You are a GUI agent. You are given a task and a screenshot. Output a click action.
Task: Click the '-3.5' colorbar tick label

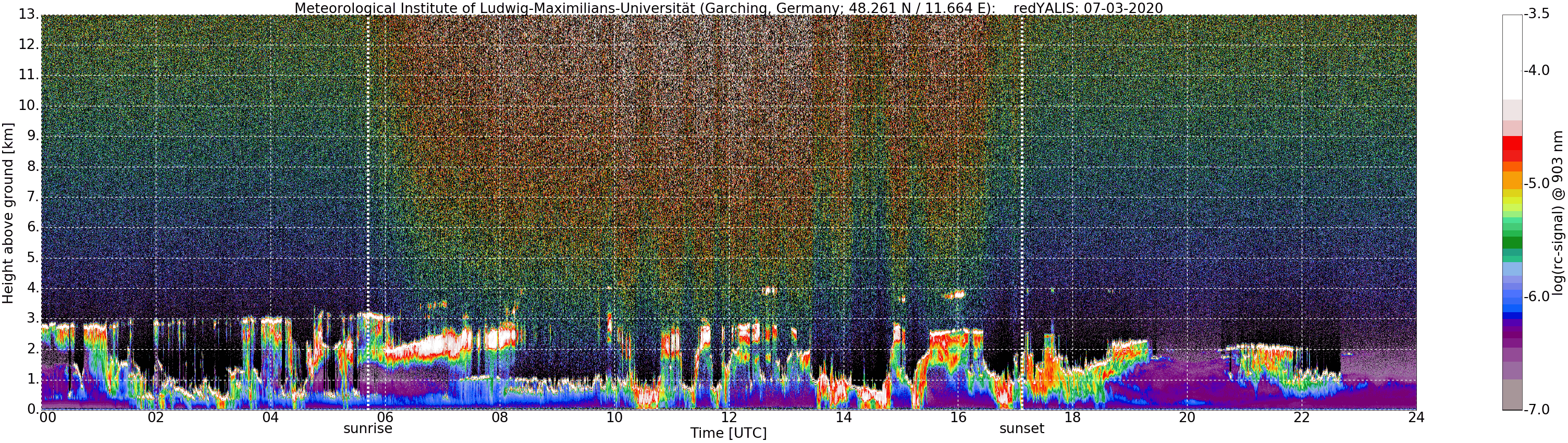coord(1536,15)
